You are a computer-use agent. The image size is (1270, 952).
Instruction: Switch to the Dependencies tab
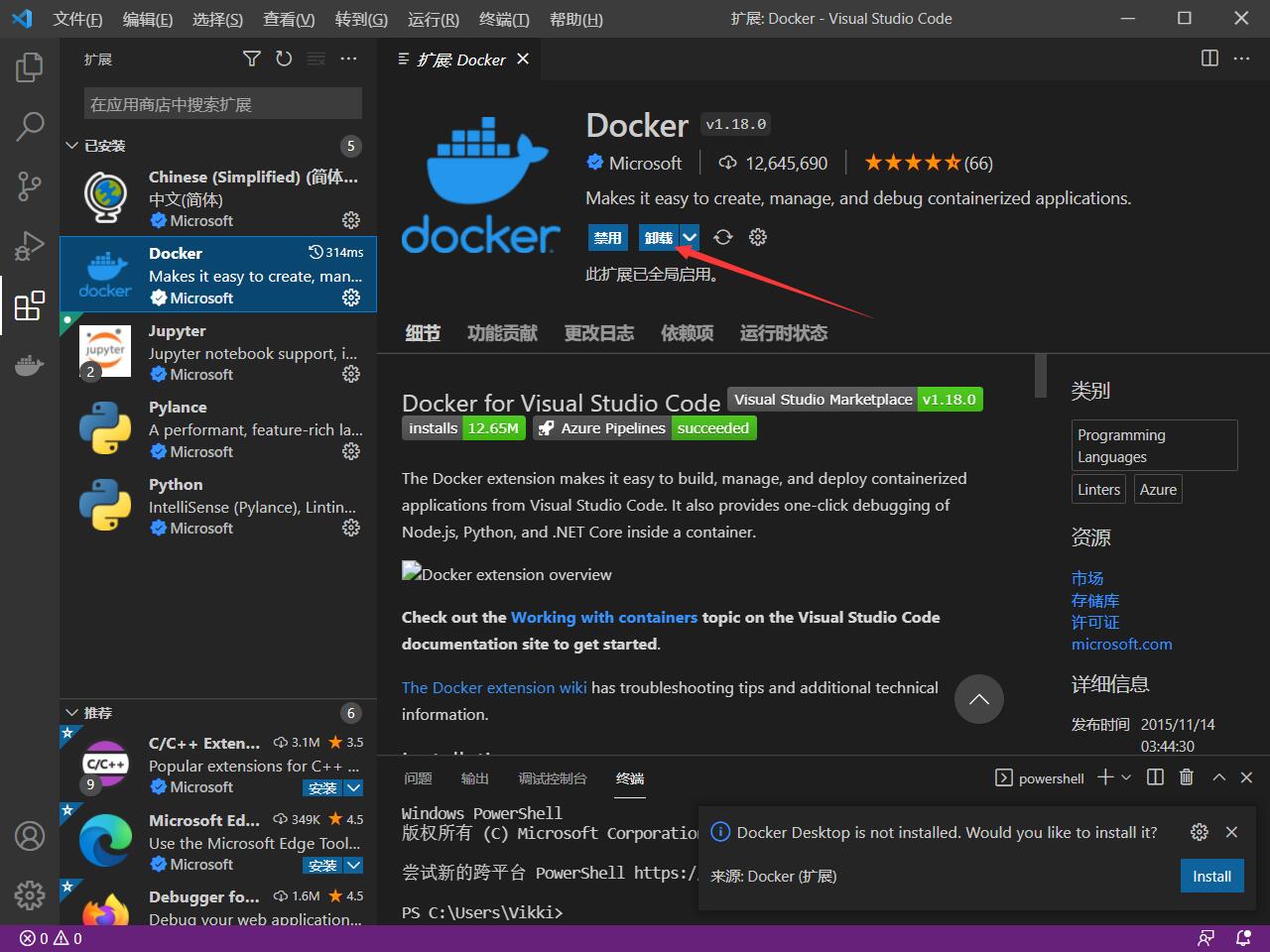pyautogui.click(x=687, y=333)
